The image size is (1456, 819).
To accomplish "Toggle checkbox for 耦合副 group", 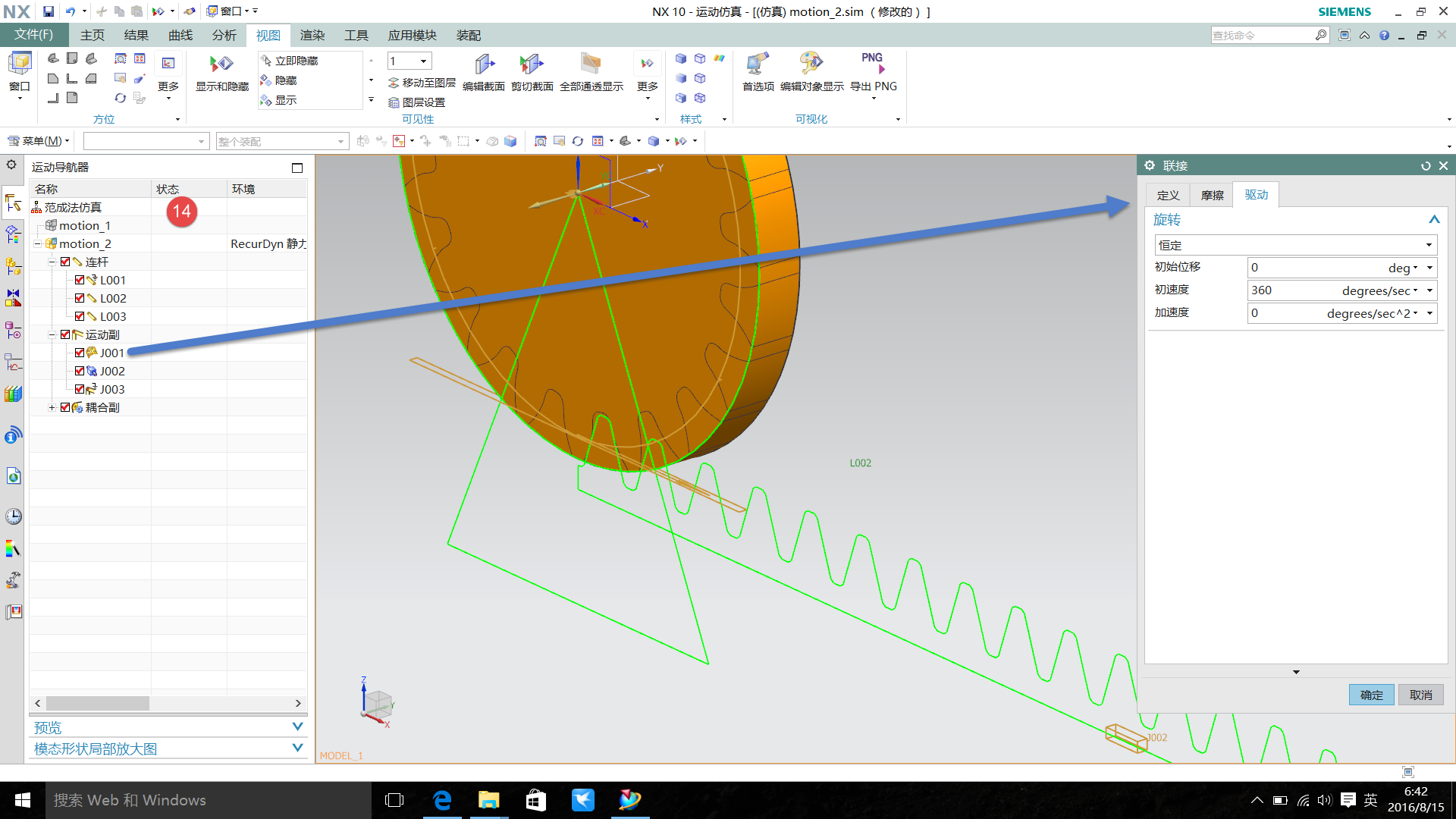I will coord(65,407).
